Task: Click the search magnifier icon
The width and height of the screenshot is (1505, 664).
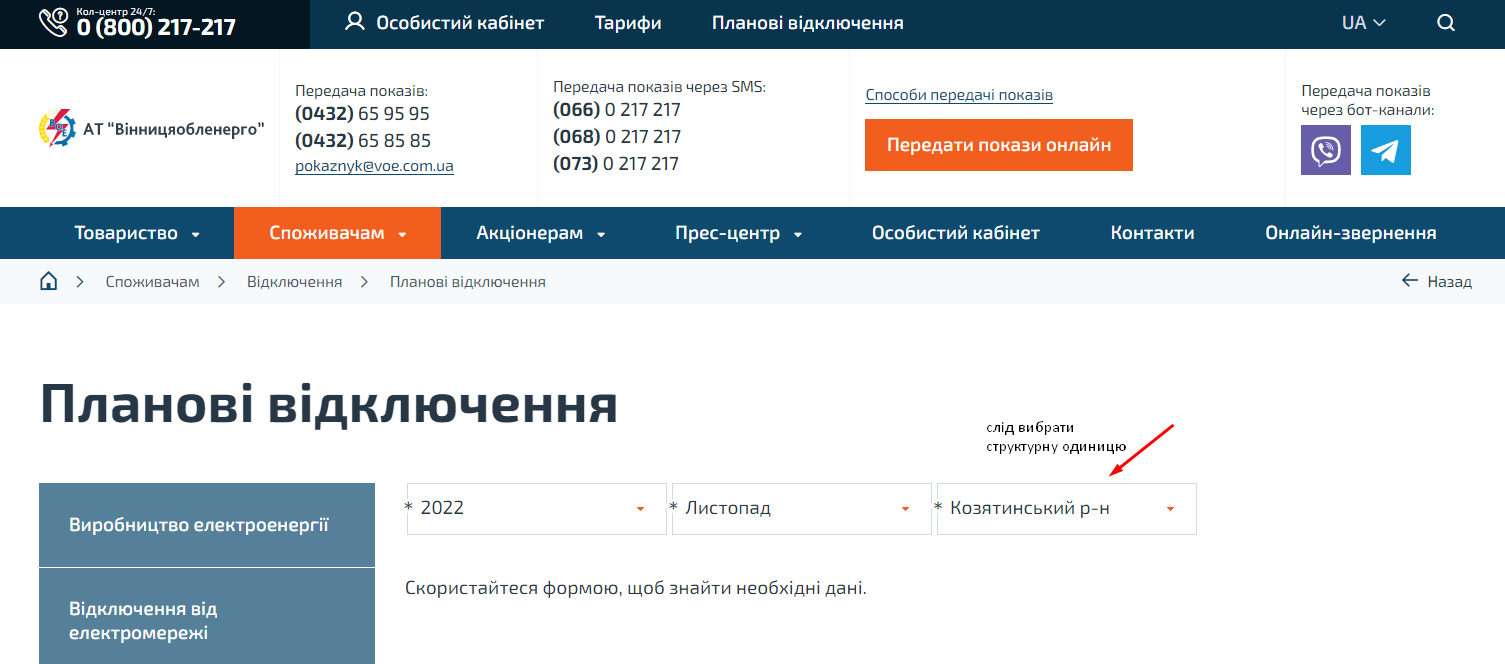Action: point(1445,22)
